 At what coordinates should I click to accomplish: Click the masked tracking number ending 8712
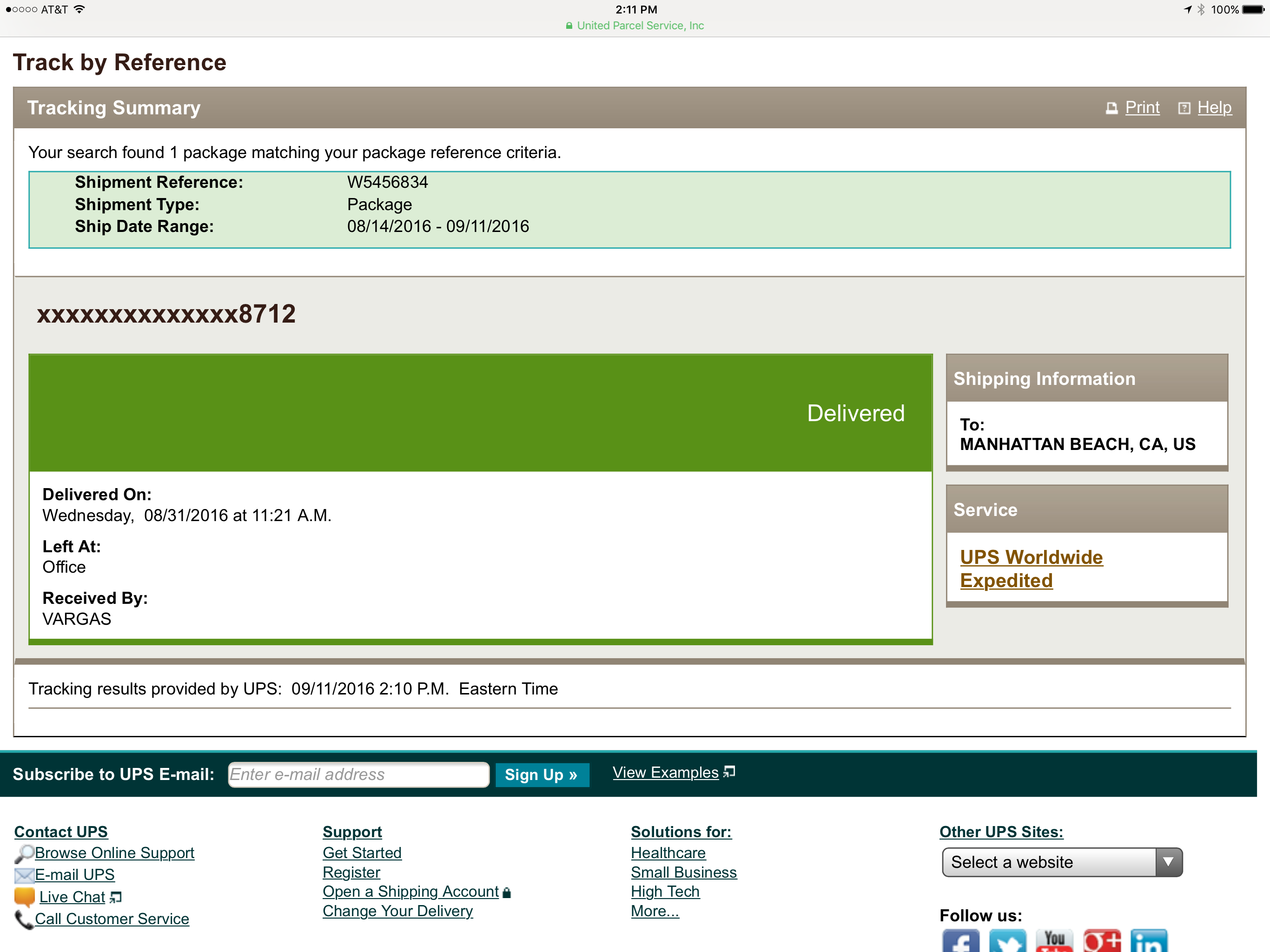tap(166, 314)
